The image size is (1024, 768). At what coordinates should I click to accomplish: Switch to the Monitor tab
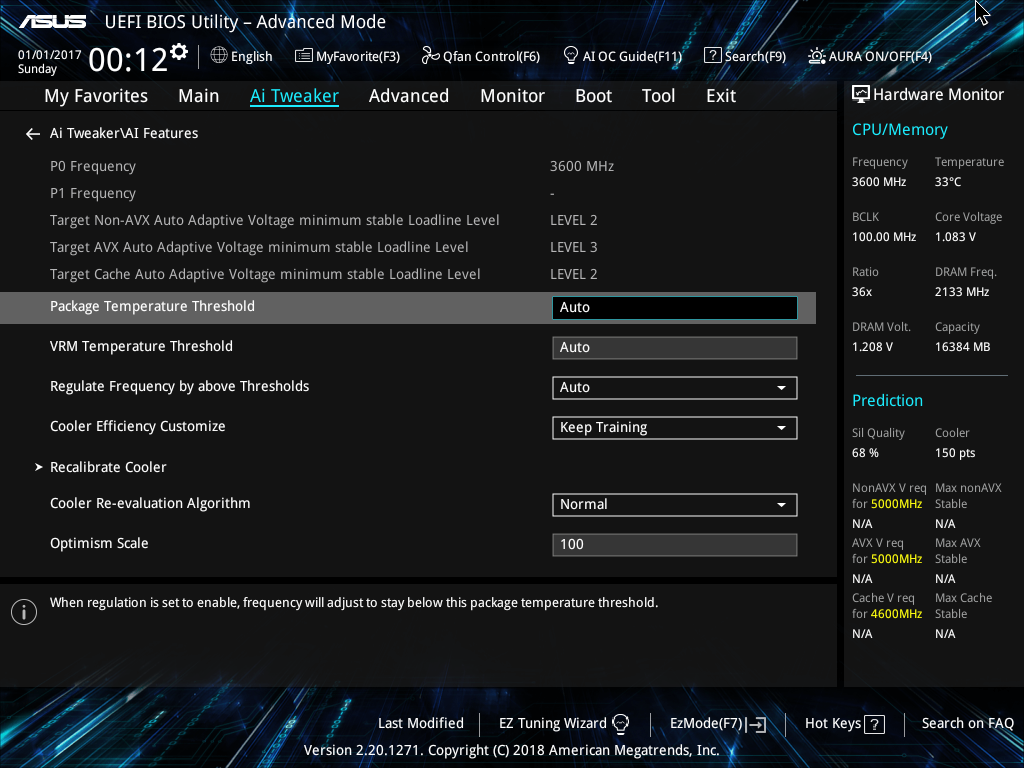[512, 96]
